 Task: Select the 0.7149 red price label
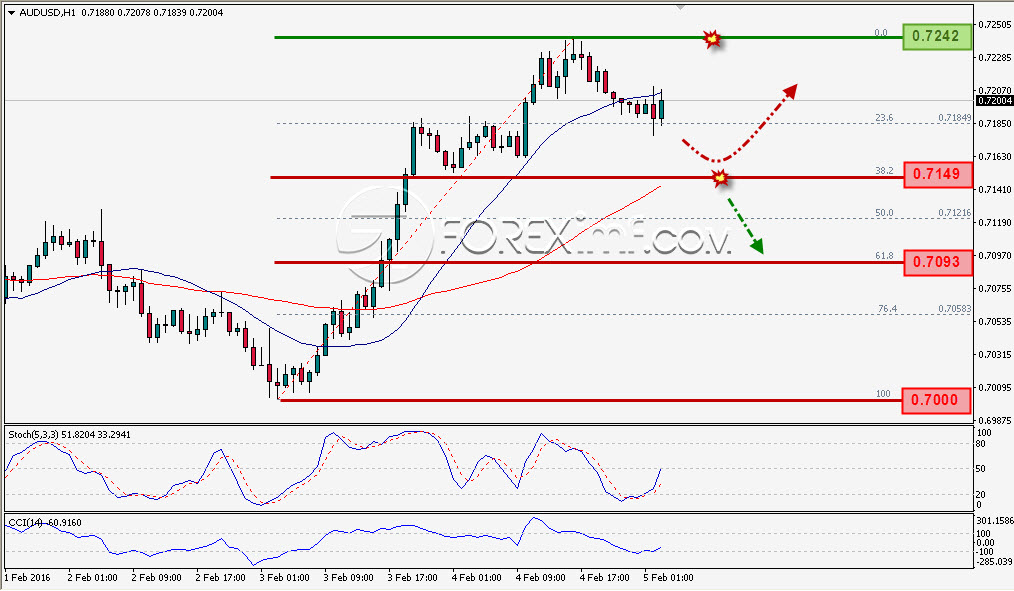tap(937, 175)
